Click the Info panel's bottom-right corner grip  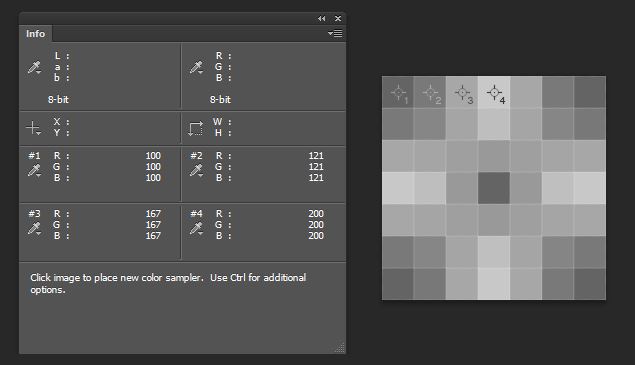(340, 348)
